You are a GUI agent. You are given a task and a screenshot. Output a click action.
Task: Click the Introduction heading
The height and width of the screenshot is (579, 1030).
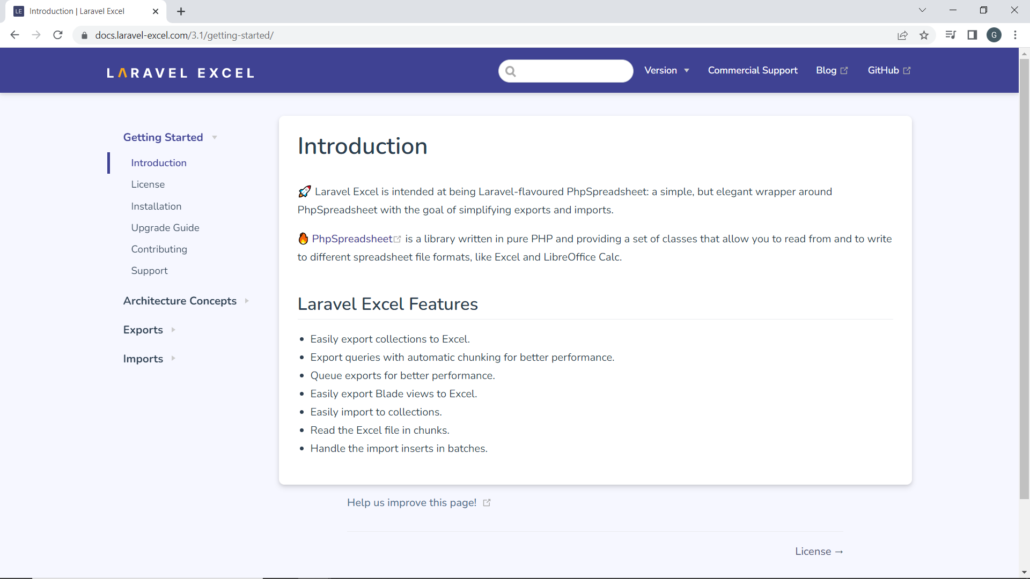(362, 147)
